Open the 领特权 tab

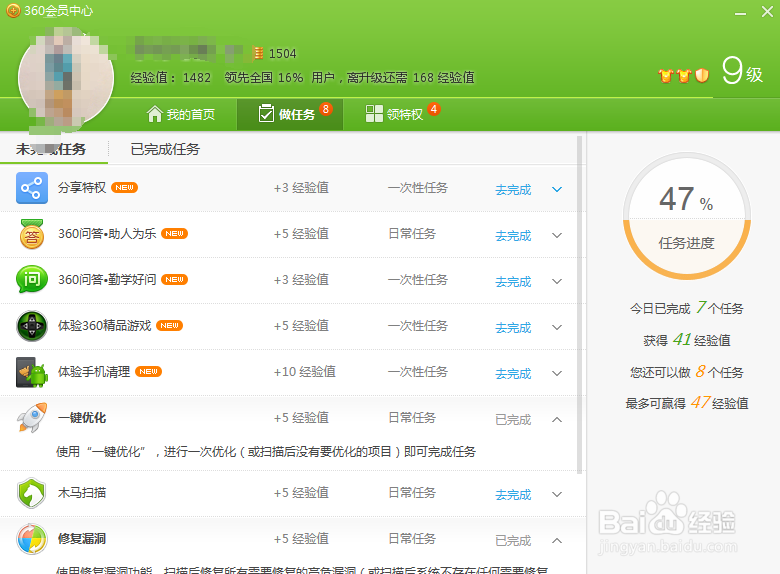[398, 114]
